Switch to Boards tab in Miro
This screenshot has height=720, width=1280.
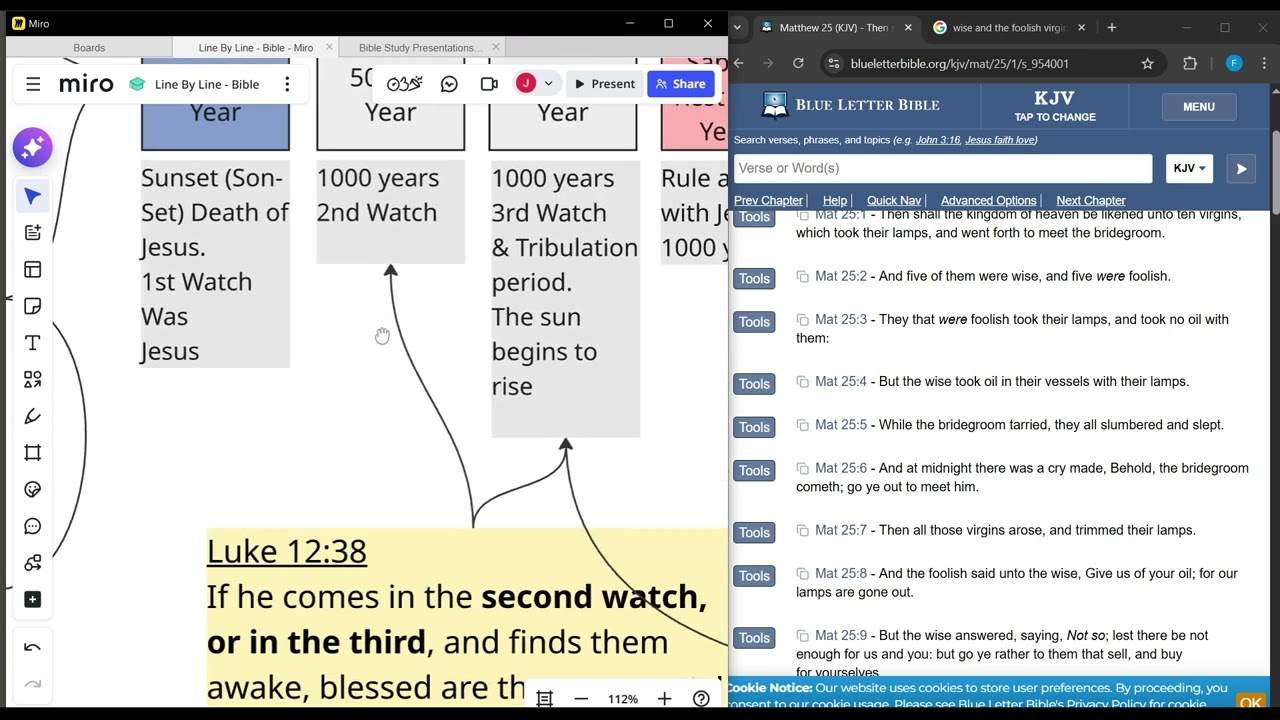[x=89, y=47]
